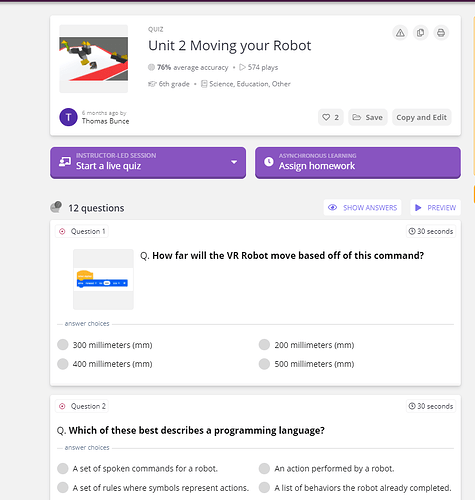
Task: Choose 'An action performed by a robot' option
Action: (326, 468)
